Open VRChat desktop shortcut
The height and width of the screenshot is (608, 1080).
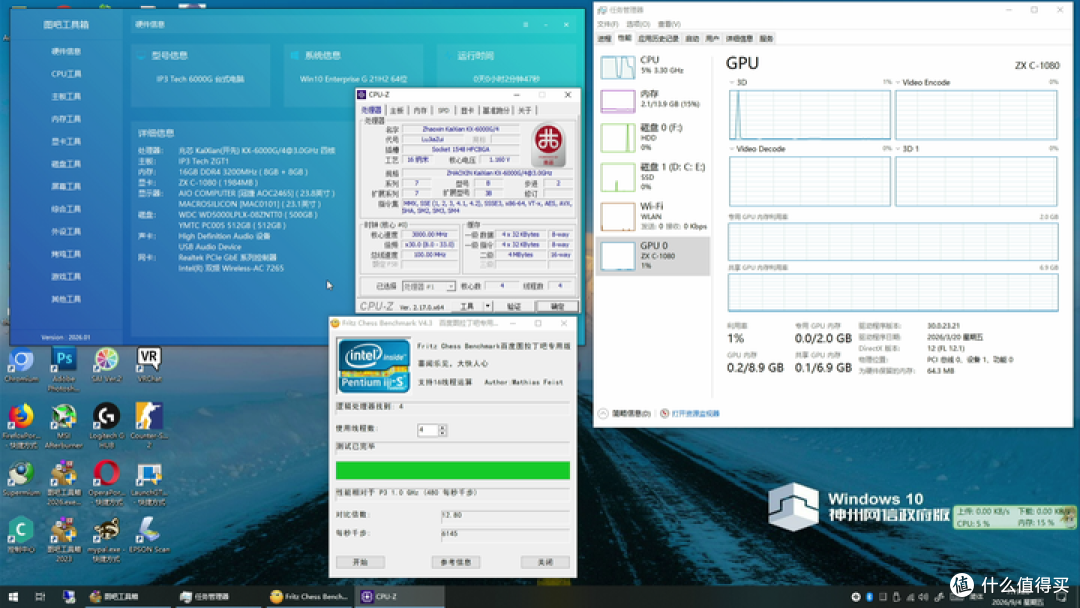coord(149,365)
